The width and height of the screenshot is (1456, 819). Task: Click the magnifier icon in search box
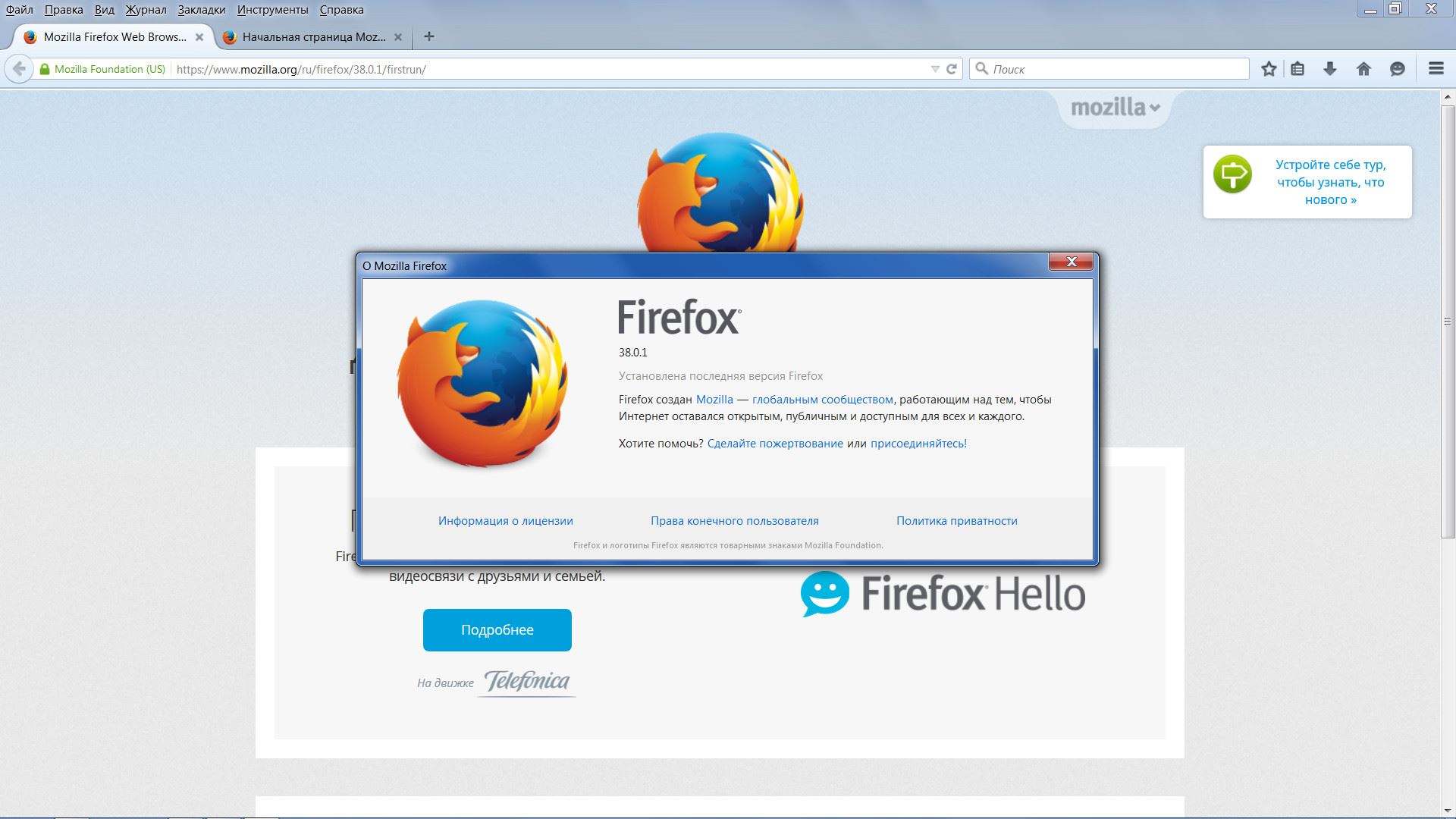coord(981,69)
